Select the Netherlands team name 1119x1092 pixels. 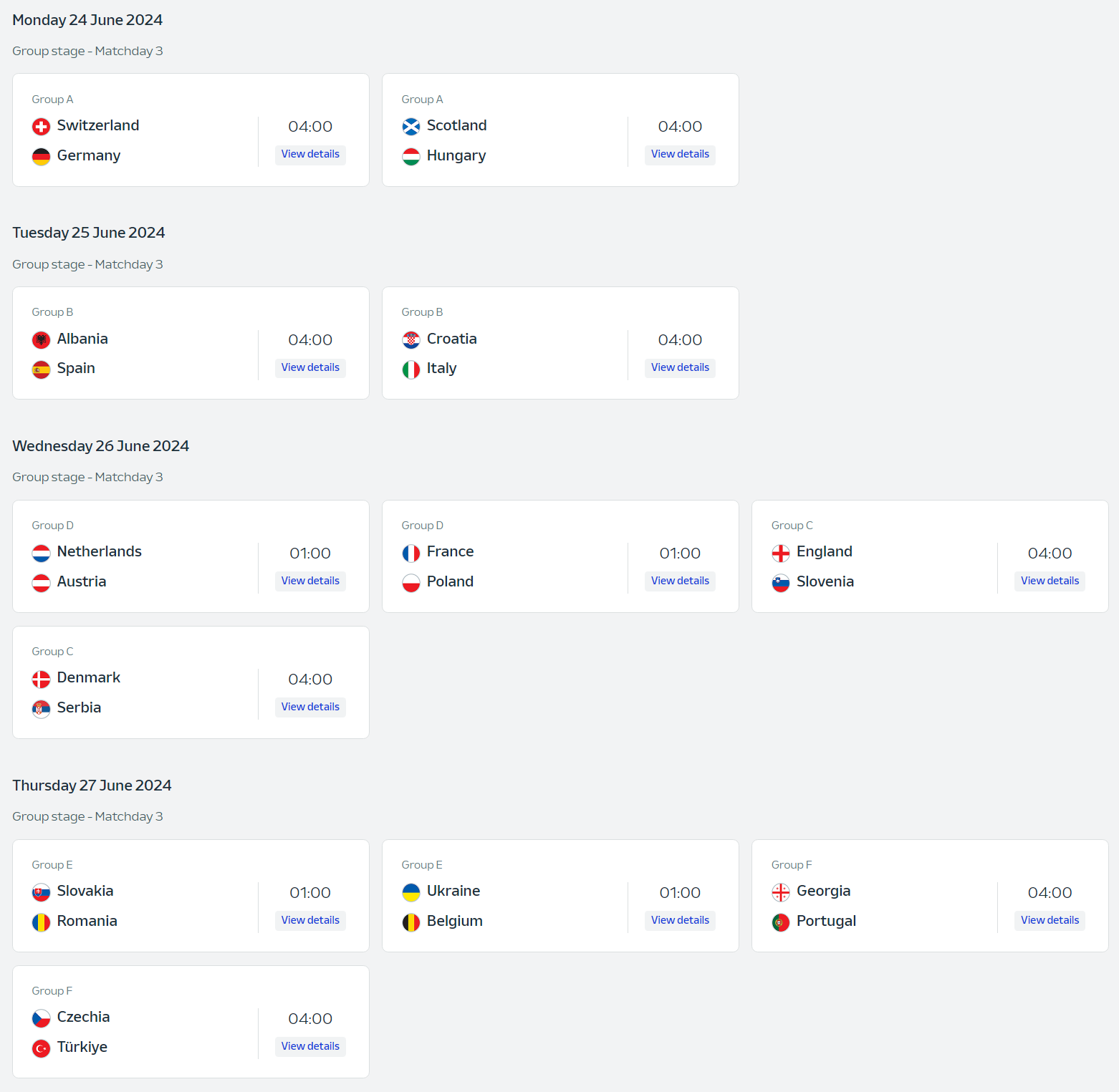click(x=100, y=551)
